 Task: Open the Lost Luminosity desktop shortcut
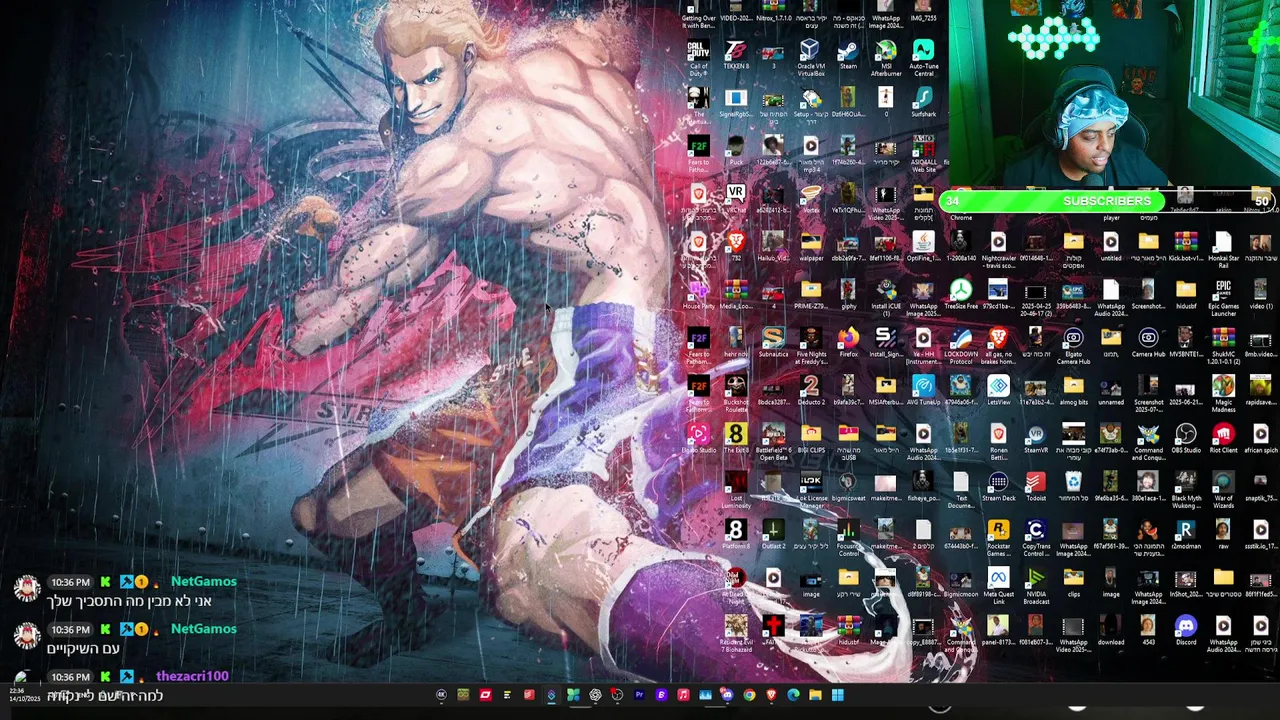736,488
